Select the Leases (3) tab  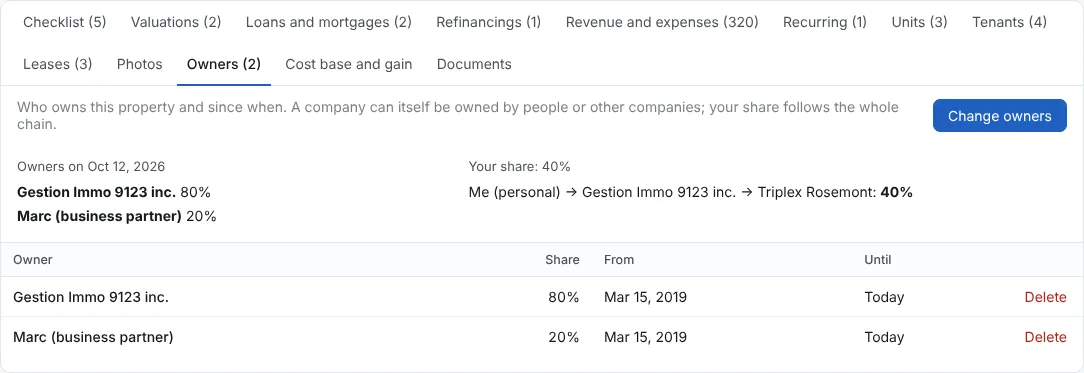pos(57,64)
